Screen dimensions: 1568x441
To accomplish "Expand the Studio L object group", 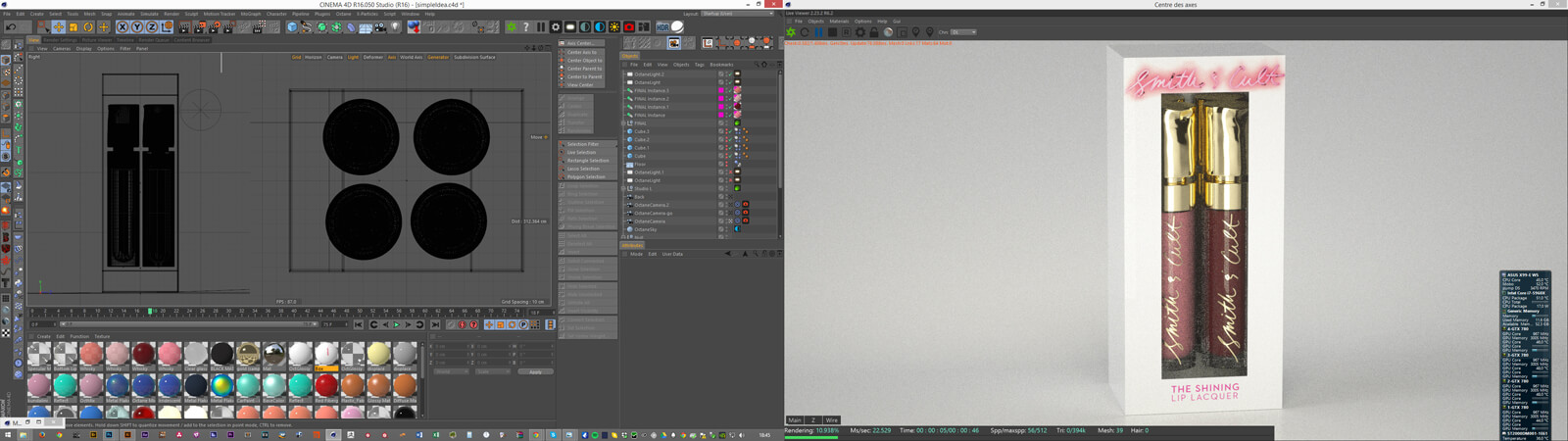I will pos(623,188).
